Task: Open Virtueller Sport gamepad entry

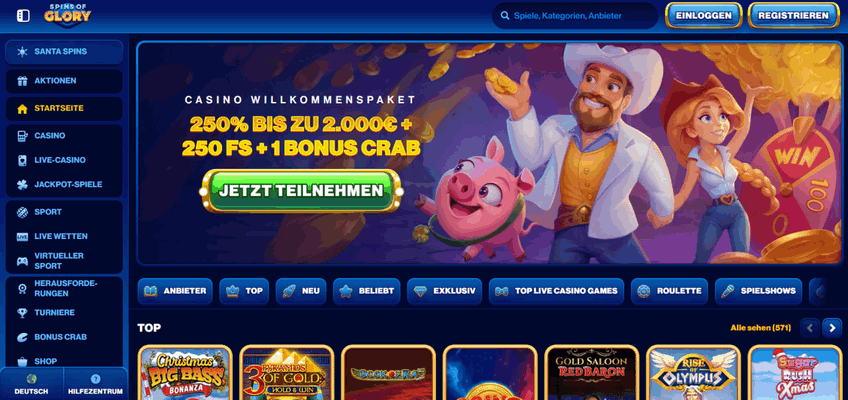Action: tap(64, 261)
